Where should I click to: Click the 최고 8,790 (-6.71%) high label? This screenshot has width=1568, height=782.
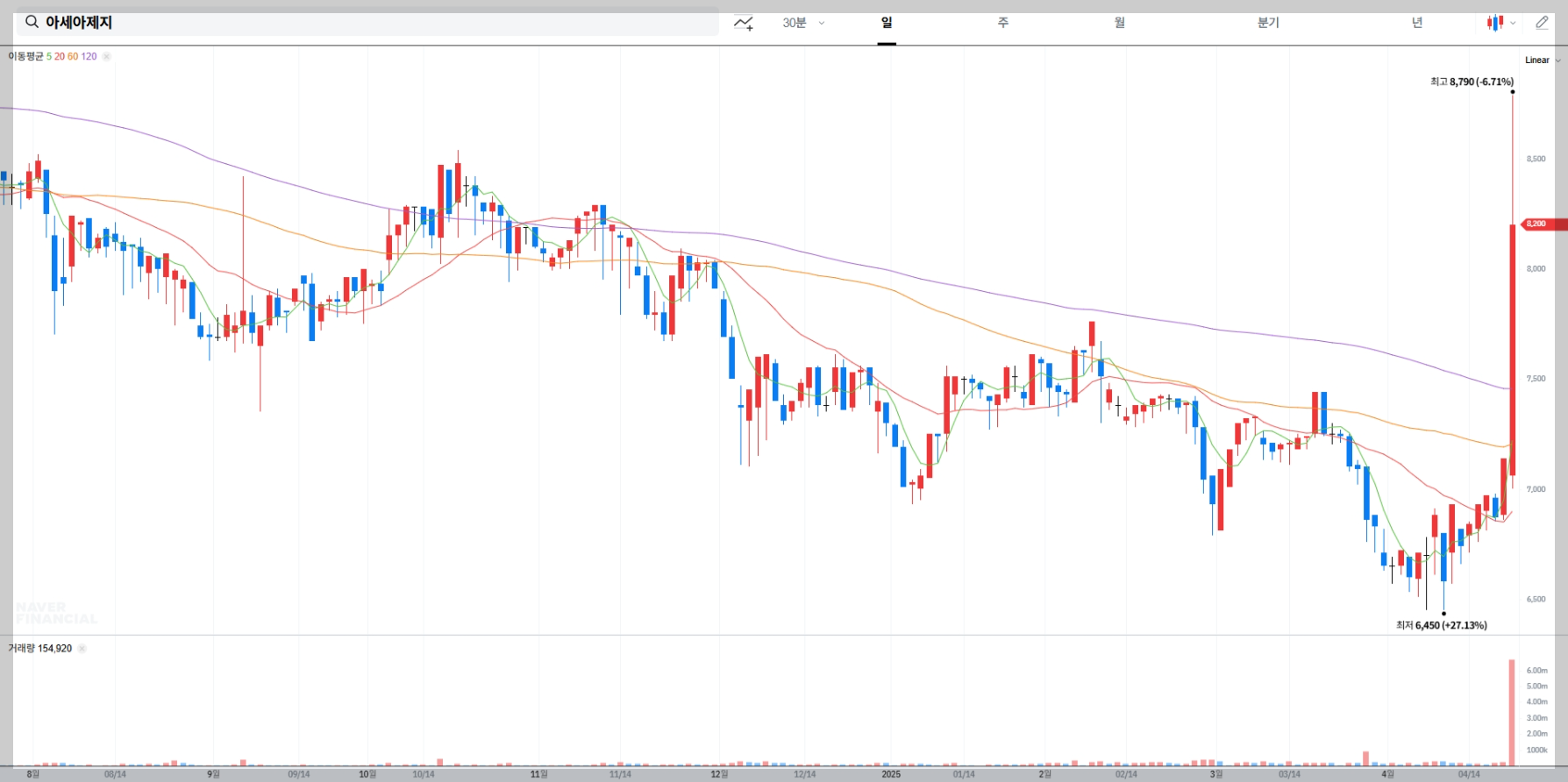(x=1472, y=82)
